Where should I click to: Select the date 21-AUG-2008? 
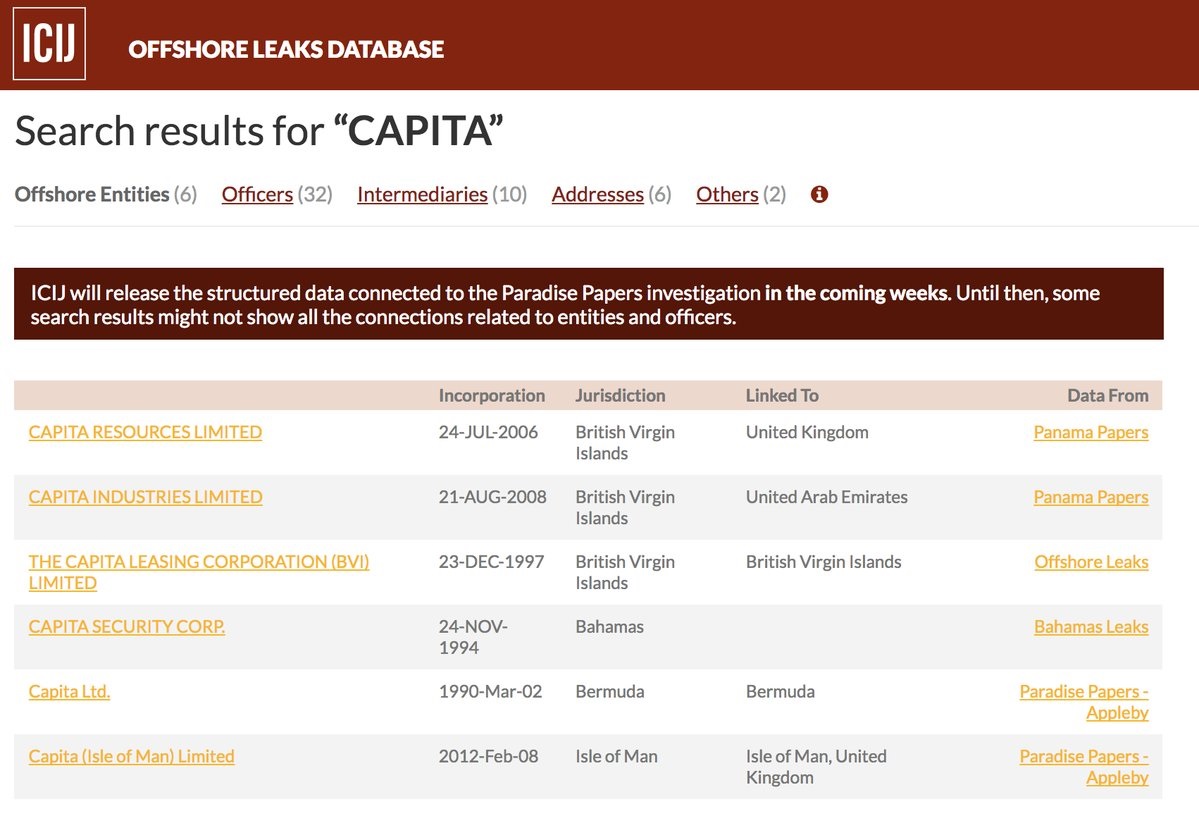(492, 497)
